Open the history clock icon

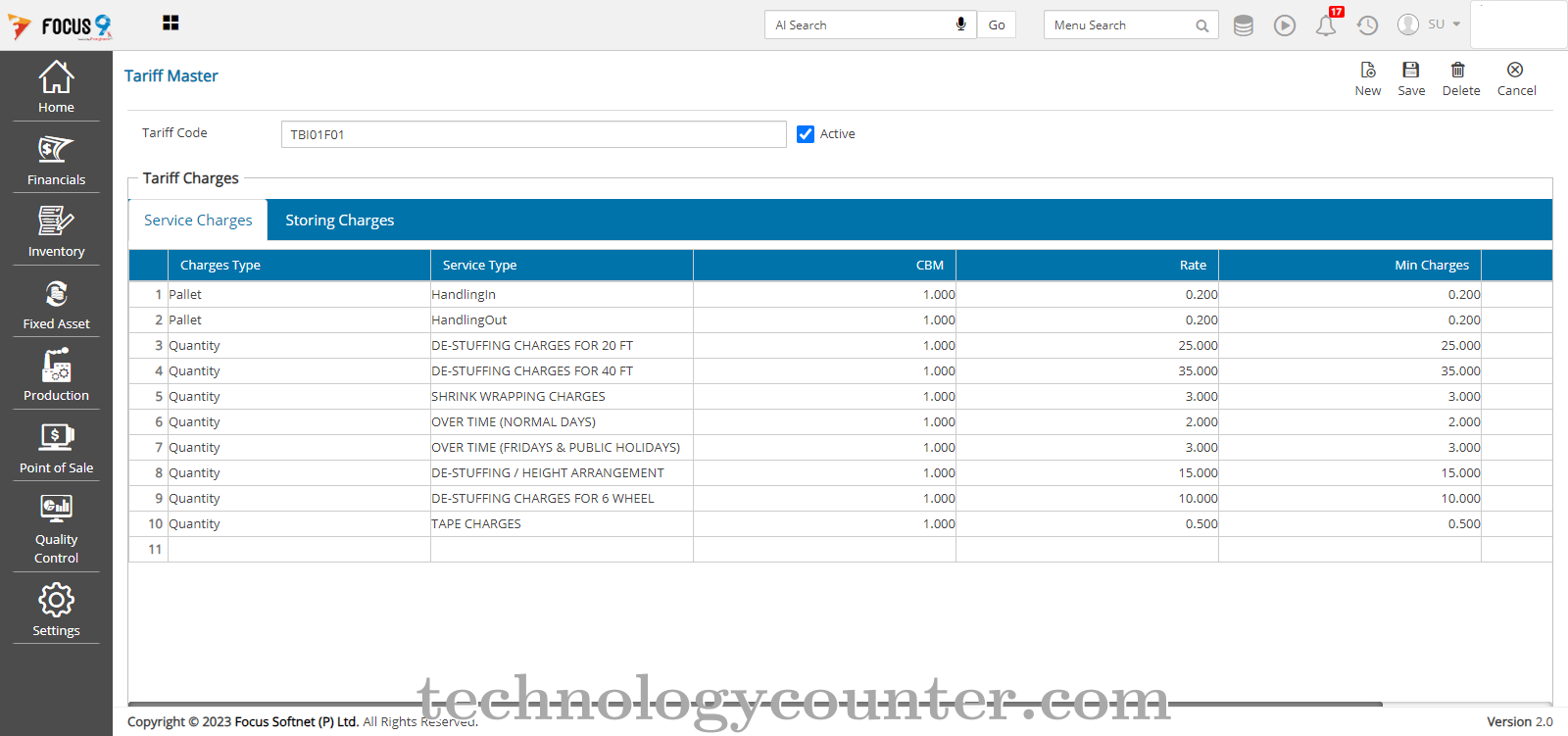tap(1367, 25)
